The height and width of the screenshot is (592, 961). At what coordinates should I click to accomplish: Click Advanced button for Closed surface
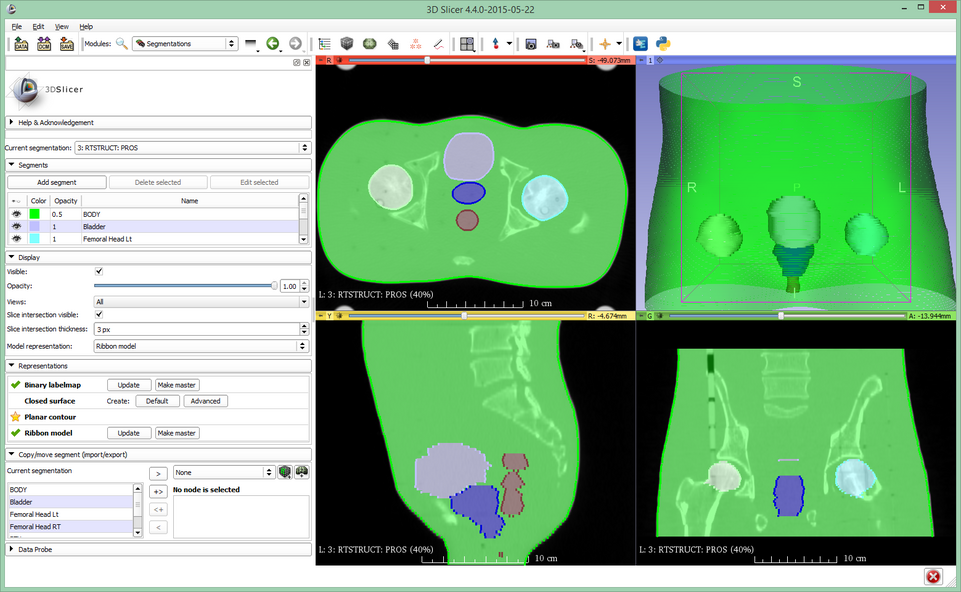[x=205, y=401]
